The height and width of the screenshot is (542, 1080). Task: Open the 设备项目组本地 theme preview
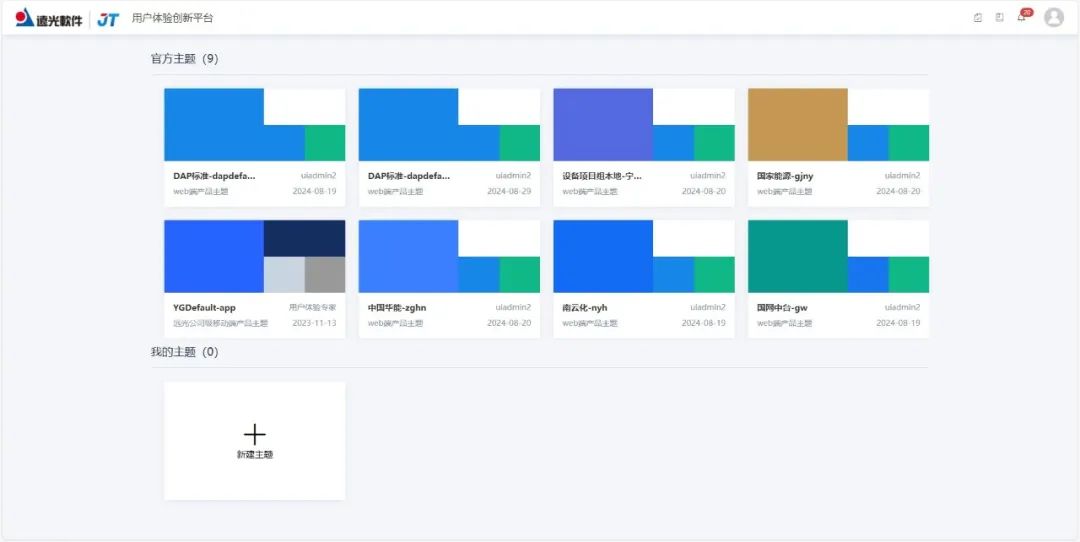[643, 124]
